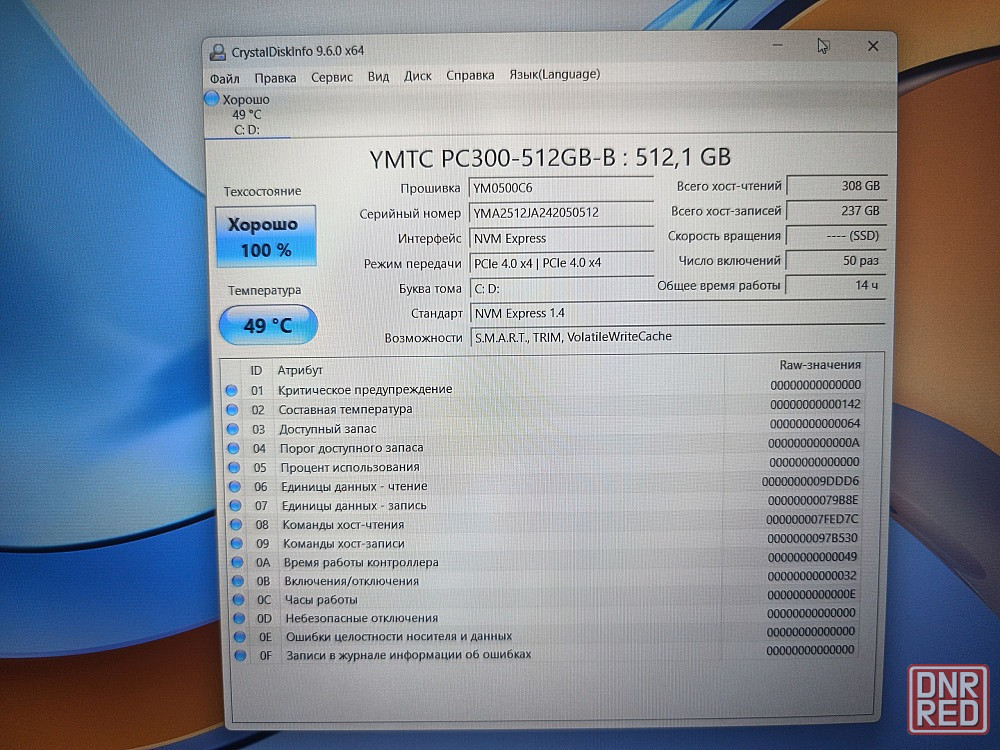Screen dimensions: 1000x750
Task: Select the Единицы данных - чтение attribute text
Action: pyautogui.click(x=355, y=487)
